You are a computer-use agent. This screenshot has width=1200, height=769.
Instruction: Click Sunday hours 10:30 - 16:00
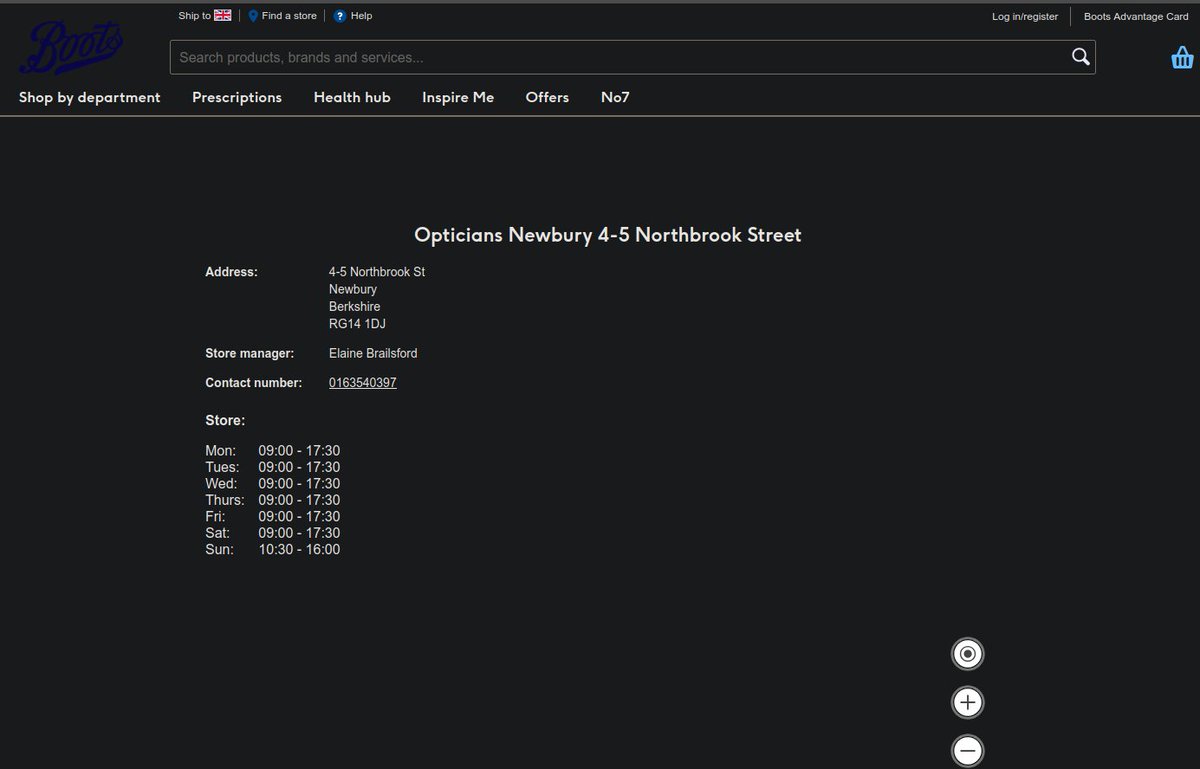click(299, 550)
